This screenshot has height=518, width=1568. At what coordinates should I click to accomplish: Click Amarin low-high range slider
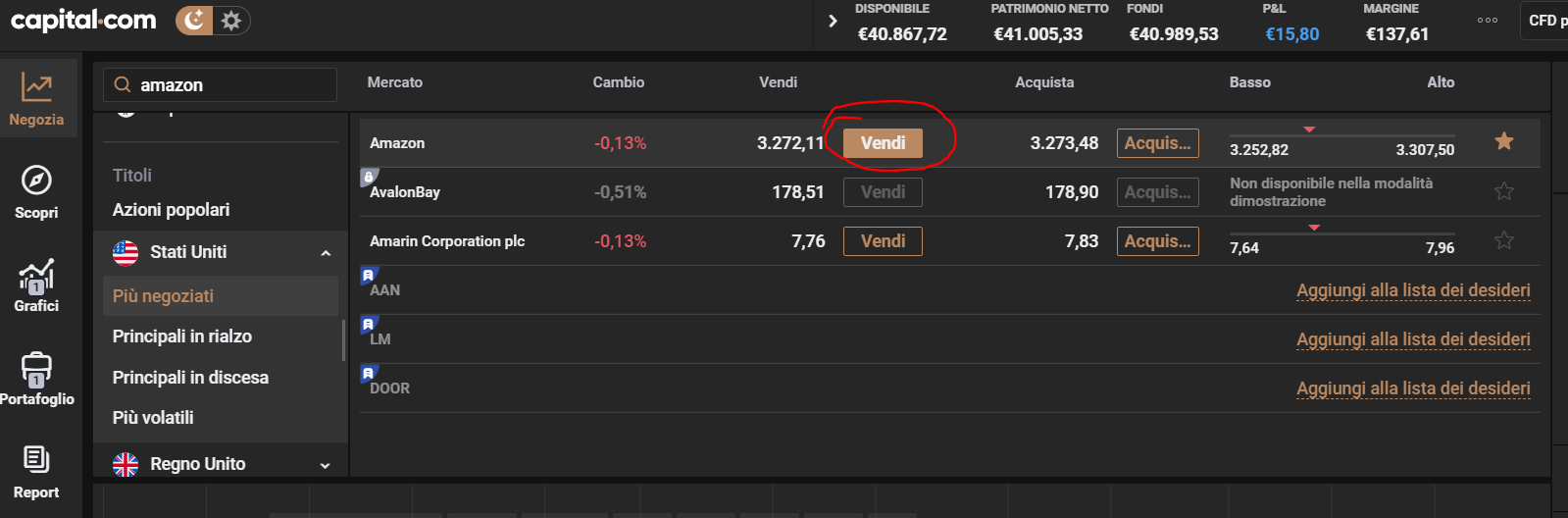coord(1341,232)
